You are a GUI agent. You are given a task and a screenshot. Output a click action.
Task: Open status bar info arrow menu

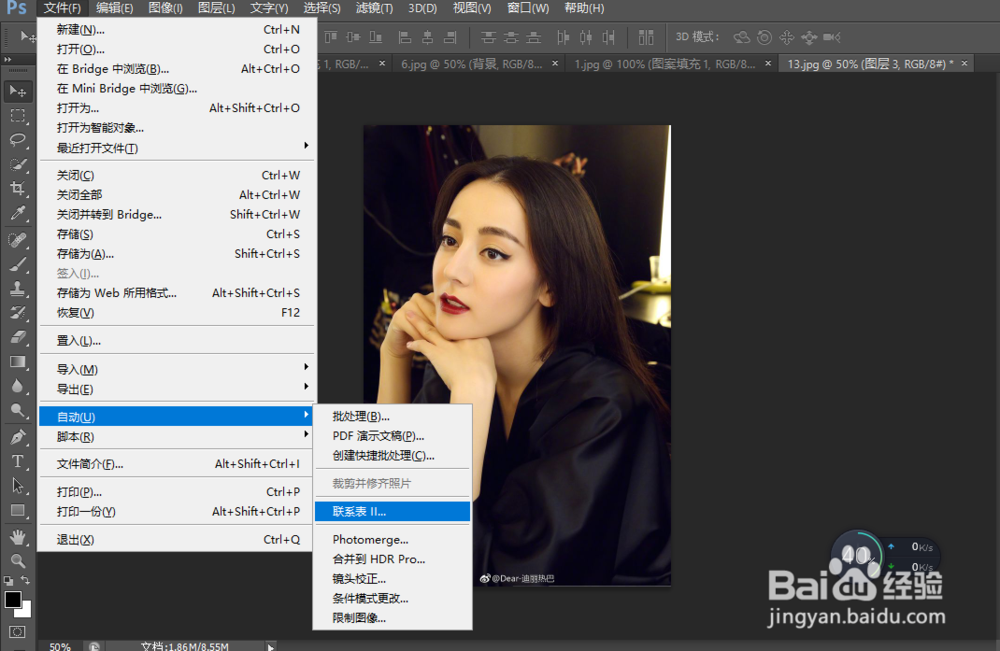coord(270,646)
